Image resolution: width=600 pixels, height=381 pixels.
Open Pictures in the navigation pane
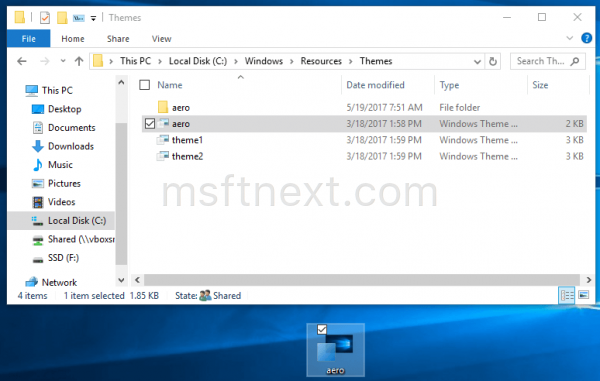click(x=64, y=183)
